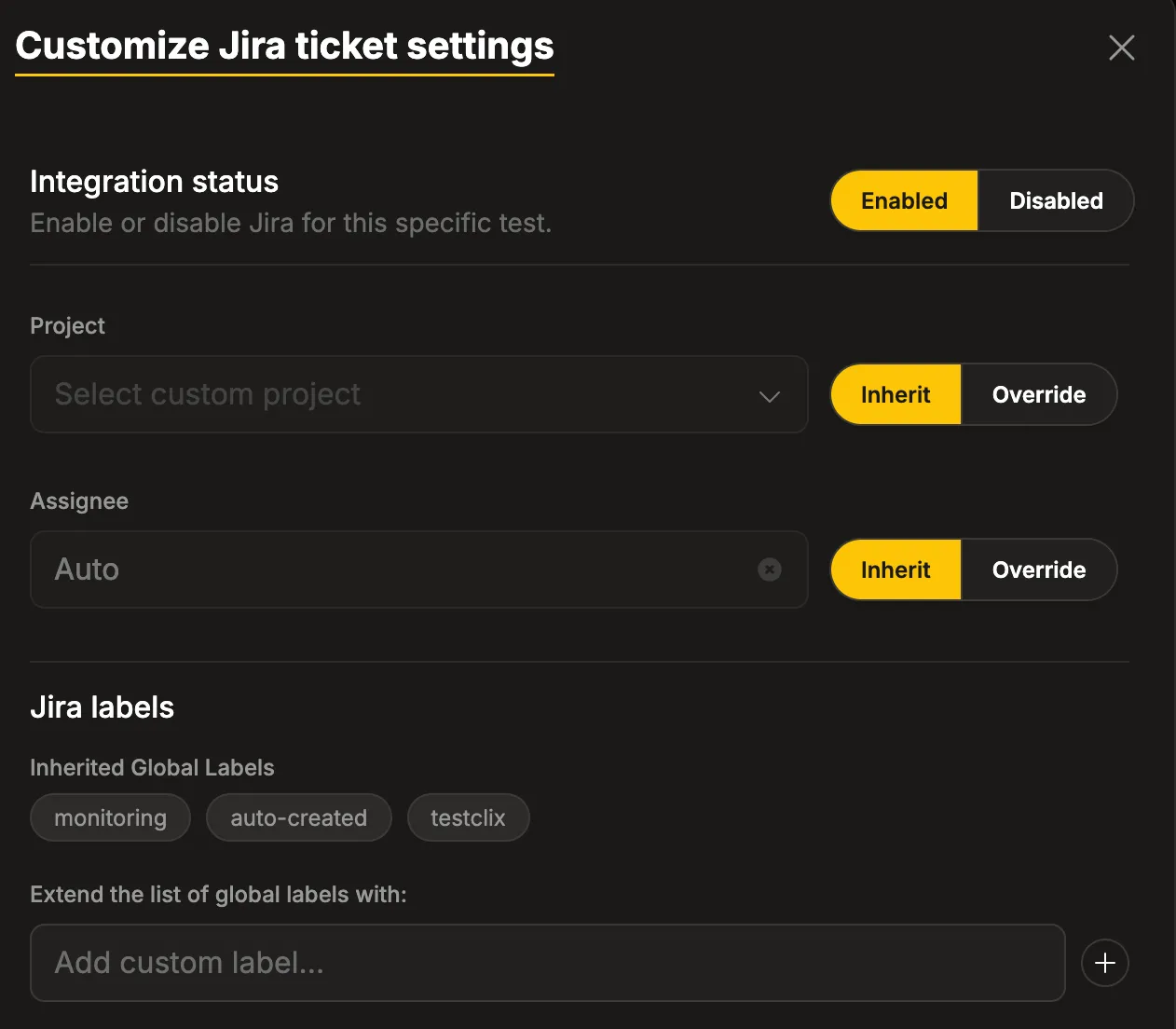This screenshot has width=1176, height=1029.
Task: Click the Integration status heading
Action: tap(155, 182)
